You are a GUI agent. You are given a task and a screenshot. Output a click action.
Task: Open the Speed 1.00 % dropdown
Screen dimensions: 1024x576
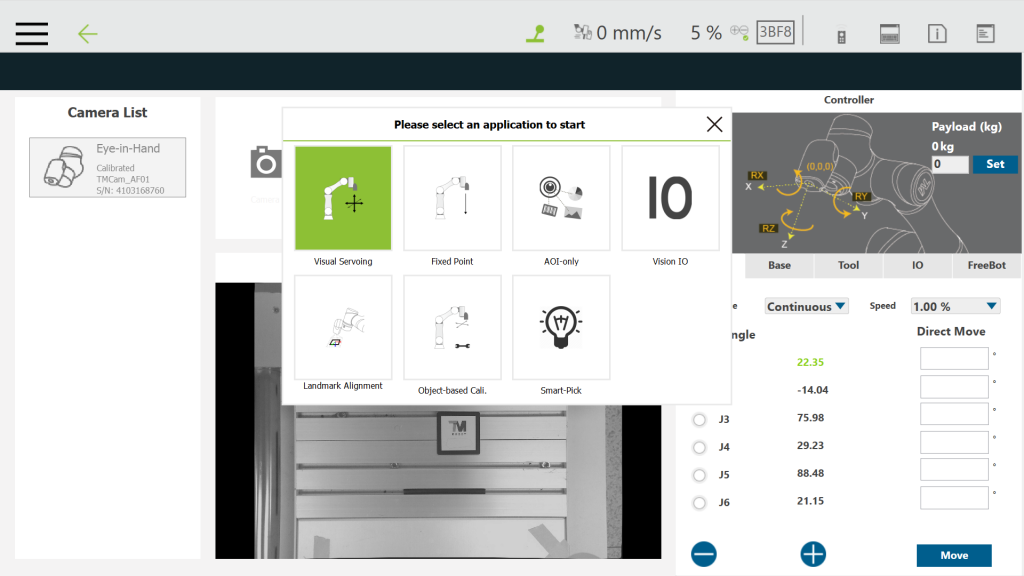955,306
